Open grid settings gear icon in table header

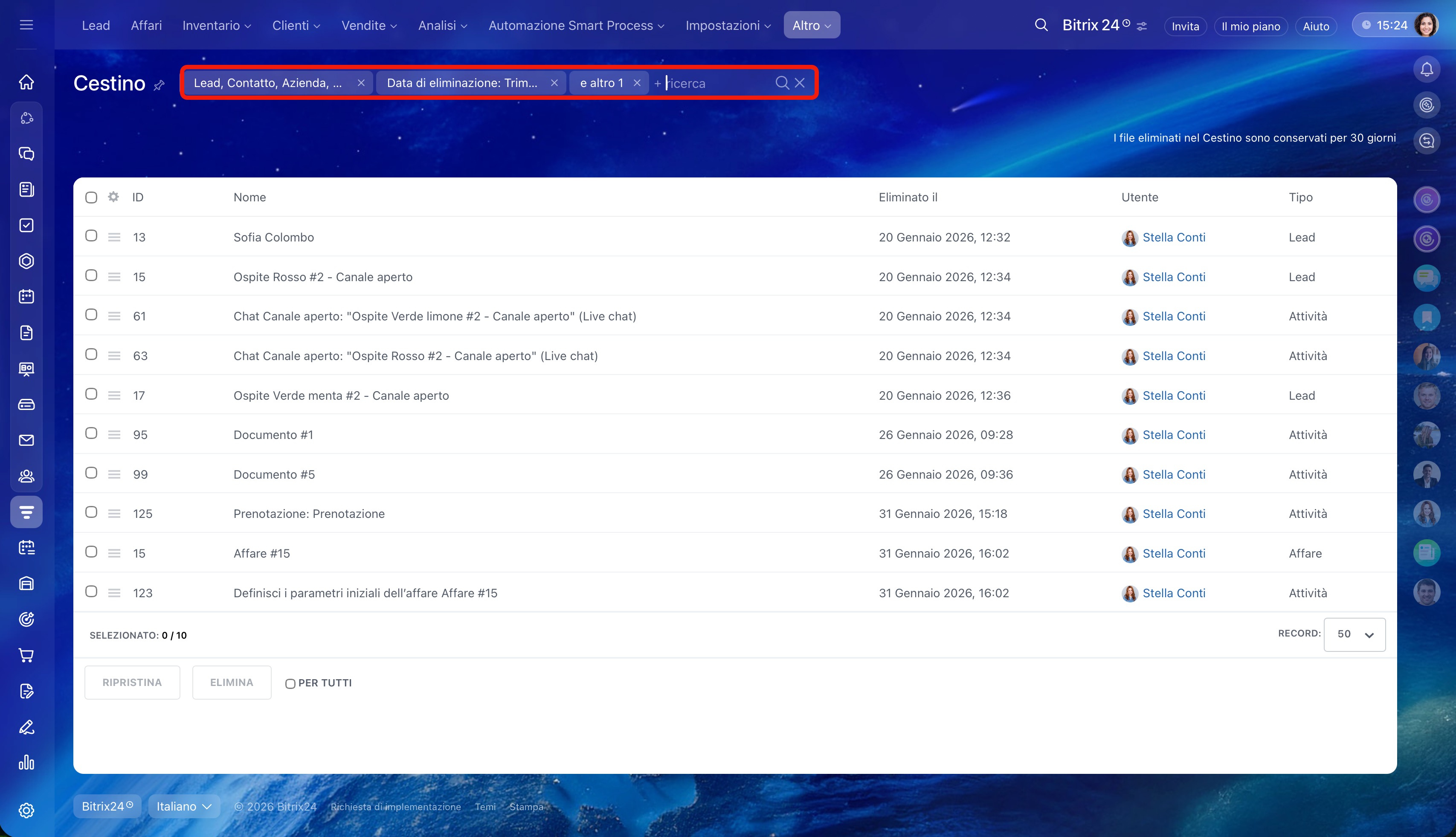(x=113, y=197)
